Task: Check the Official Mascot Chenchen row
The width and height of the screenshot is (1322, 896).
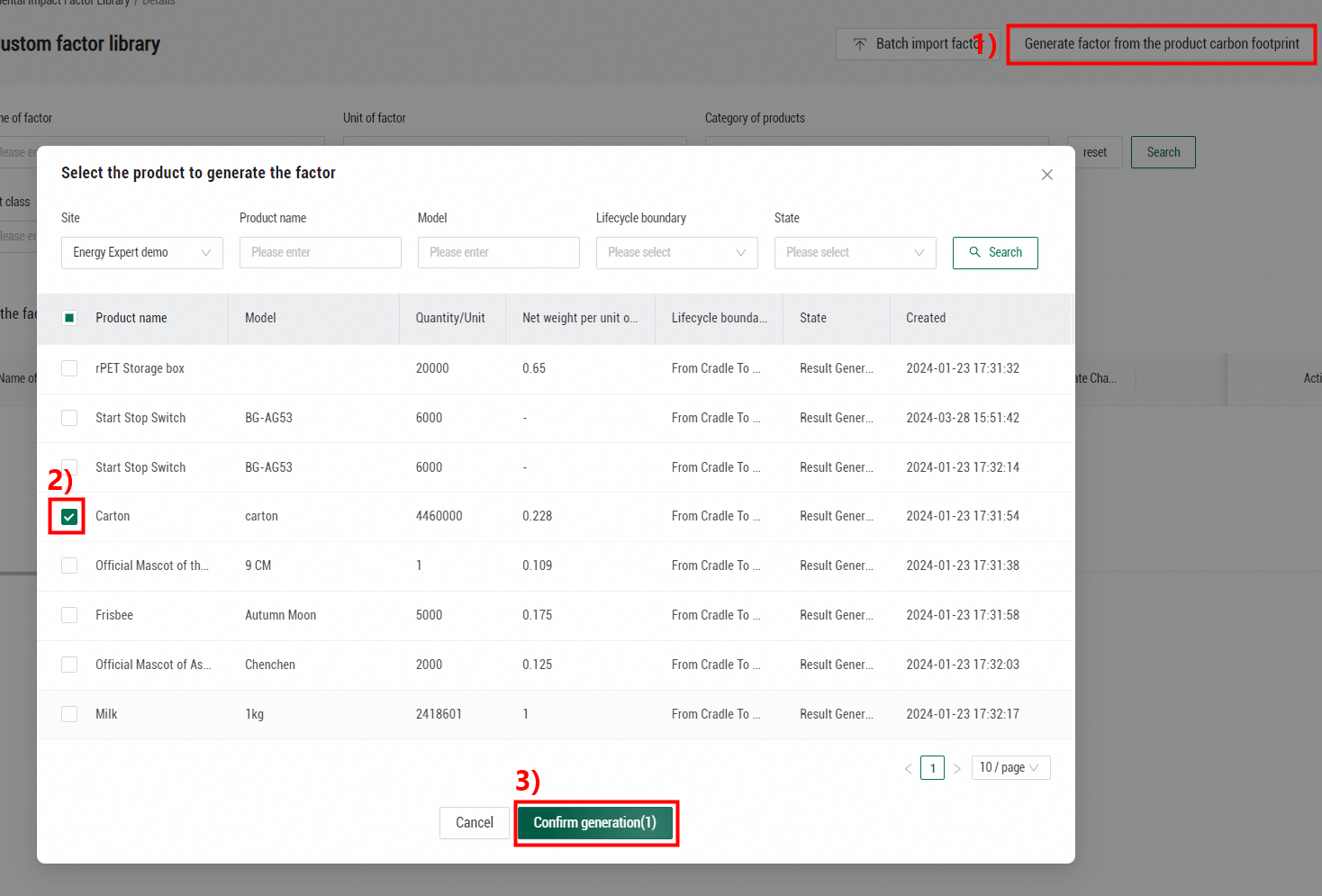Action: [x=69, y=665]
